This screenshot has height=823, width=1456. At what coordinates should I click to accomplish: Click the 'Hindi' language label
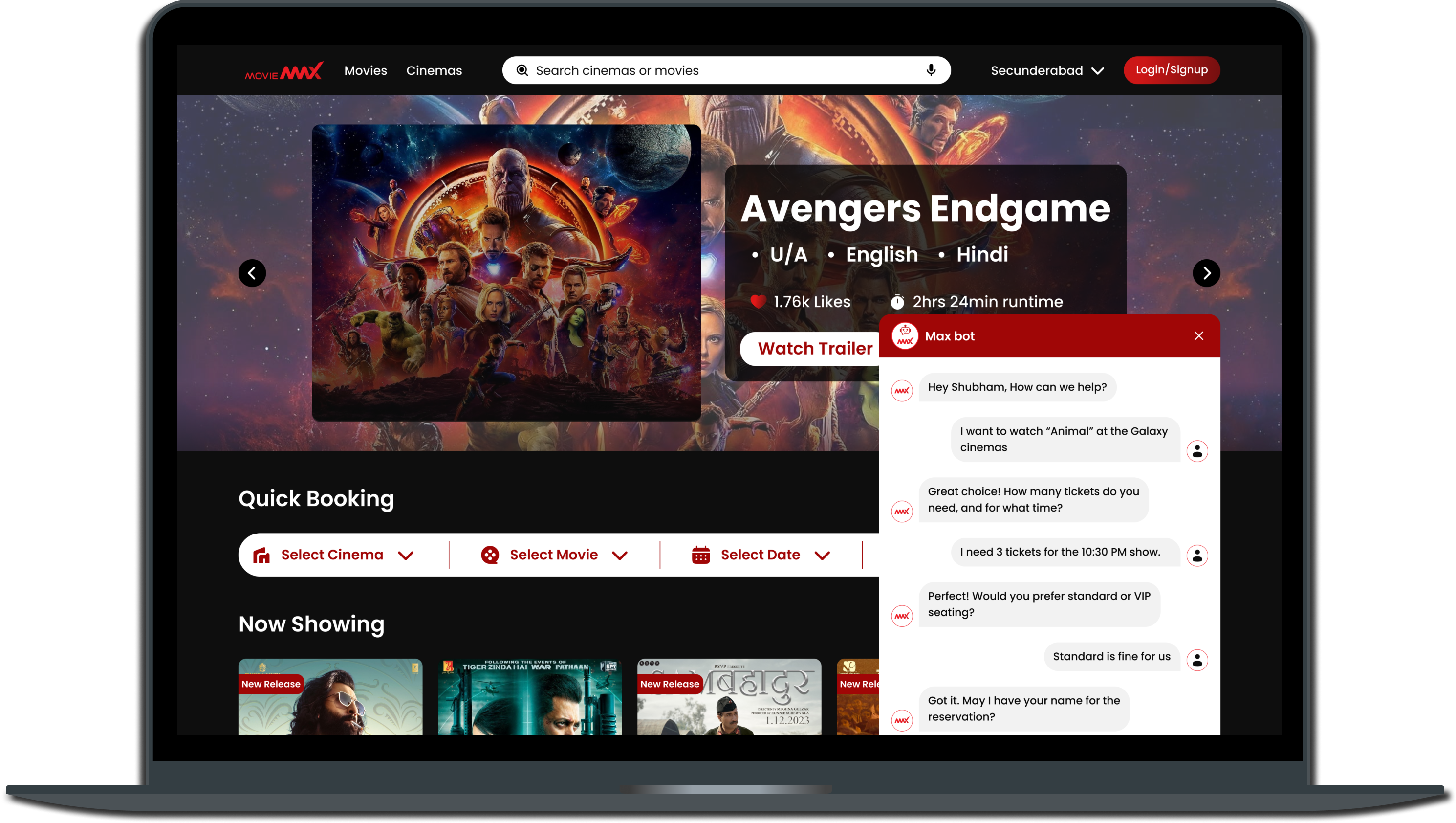tap(982, 255)
